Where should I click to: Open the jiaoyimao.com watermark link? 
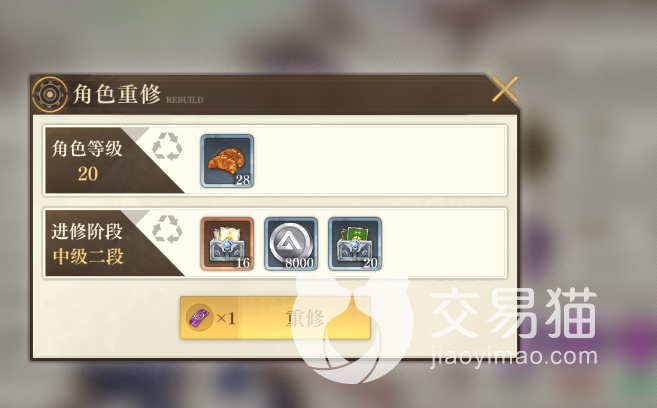(514, 356)
